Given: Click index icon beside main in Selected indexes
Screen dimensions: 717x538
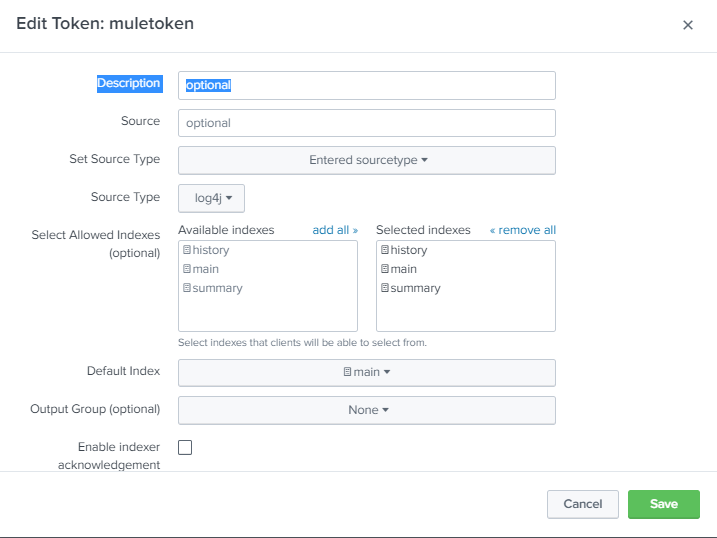Looking at the screenshot, I should pyautogui.click(x=385, y=269).
